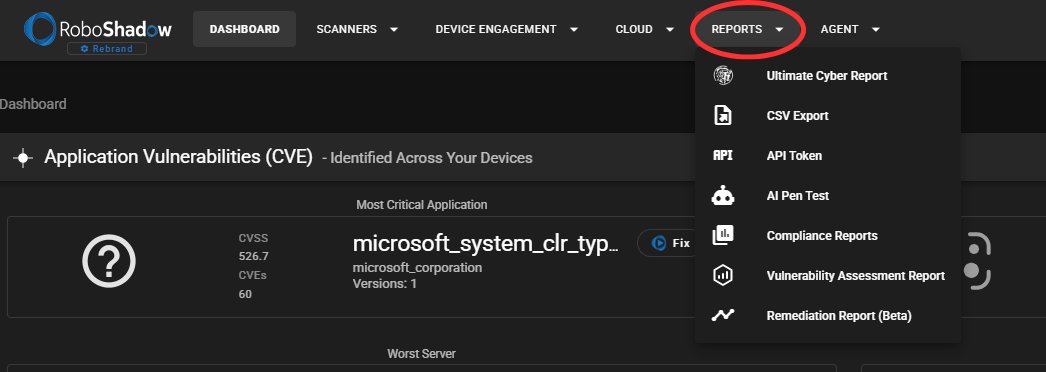Expand the Scanners dropdown arrow
Viewport: 1046px width, 372px height.
click(394, 29)
